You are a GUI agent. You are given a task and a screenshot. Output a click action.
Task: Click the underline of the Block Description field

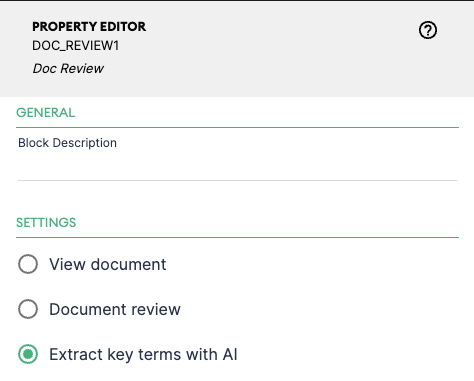click(x=237, y=180)
